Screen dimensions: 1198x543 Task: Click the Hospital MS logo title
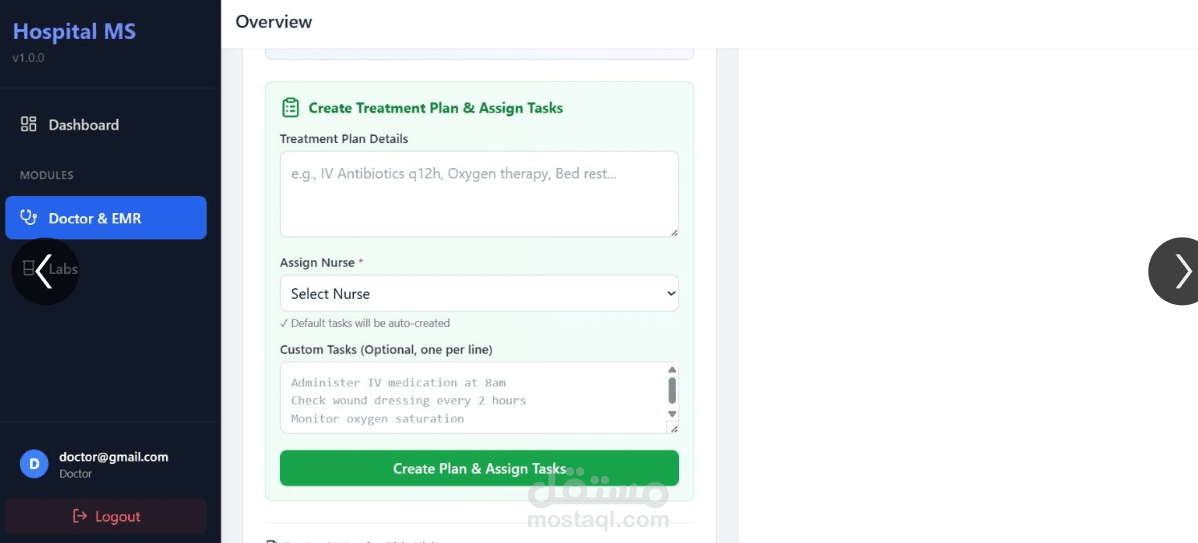[74, 31]
